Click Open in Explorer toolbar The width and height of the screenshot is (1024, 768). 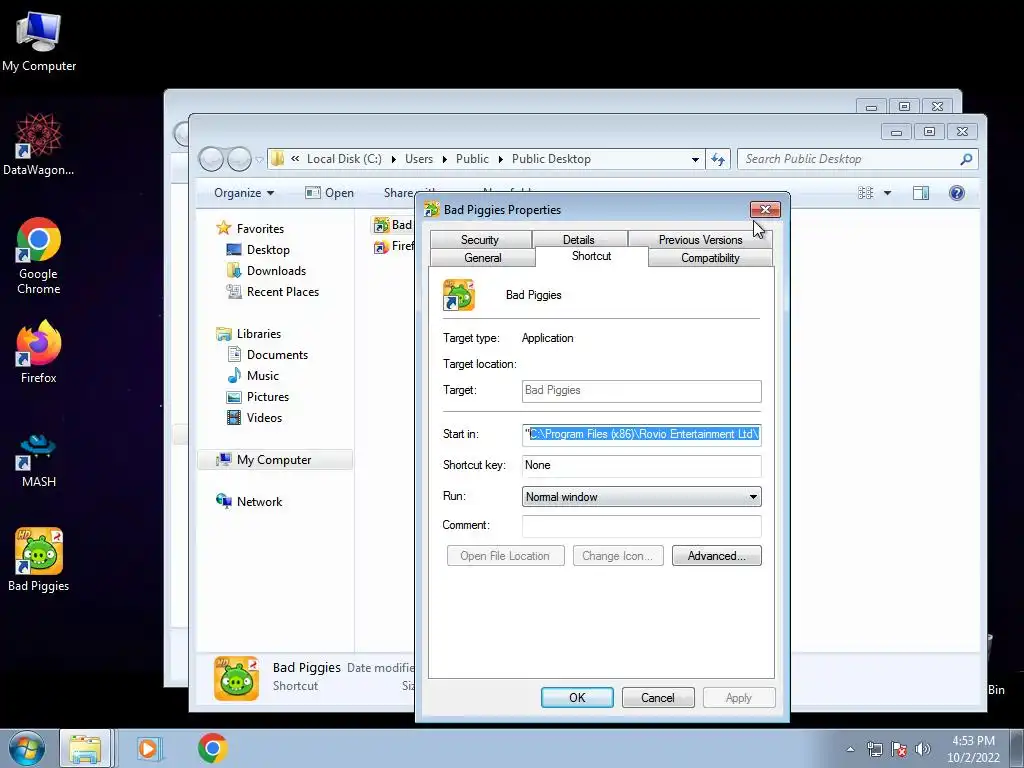click(x=330, y=193)
